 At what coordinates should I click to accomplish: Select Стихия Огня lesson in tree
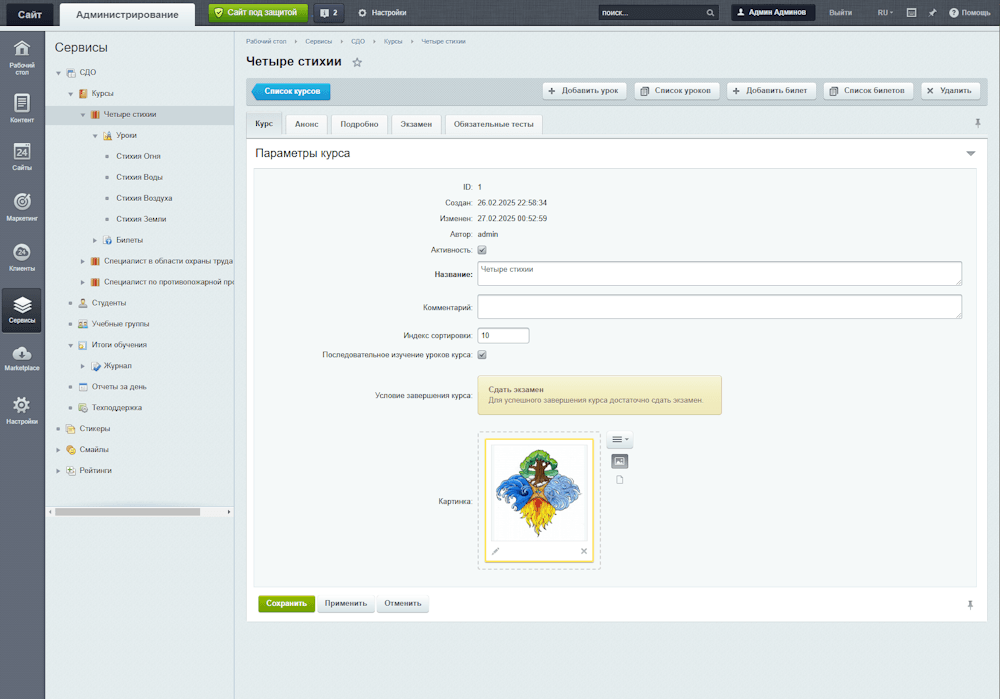[x=138, y=156]
